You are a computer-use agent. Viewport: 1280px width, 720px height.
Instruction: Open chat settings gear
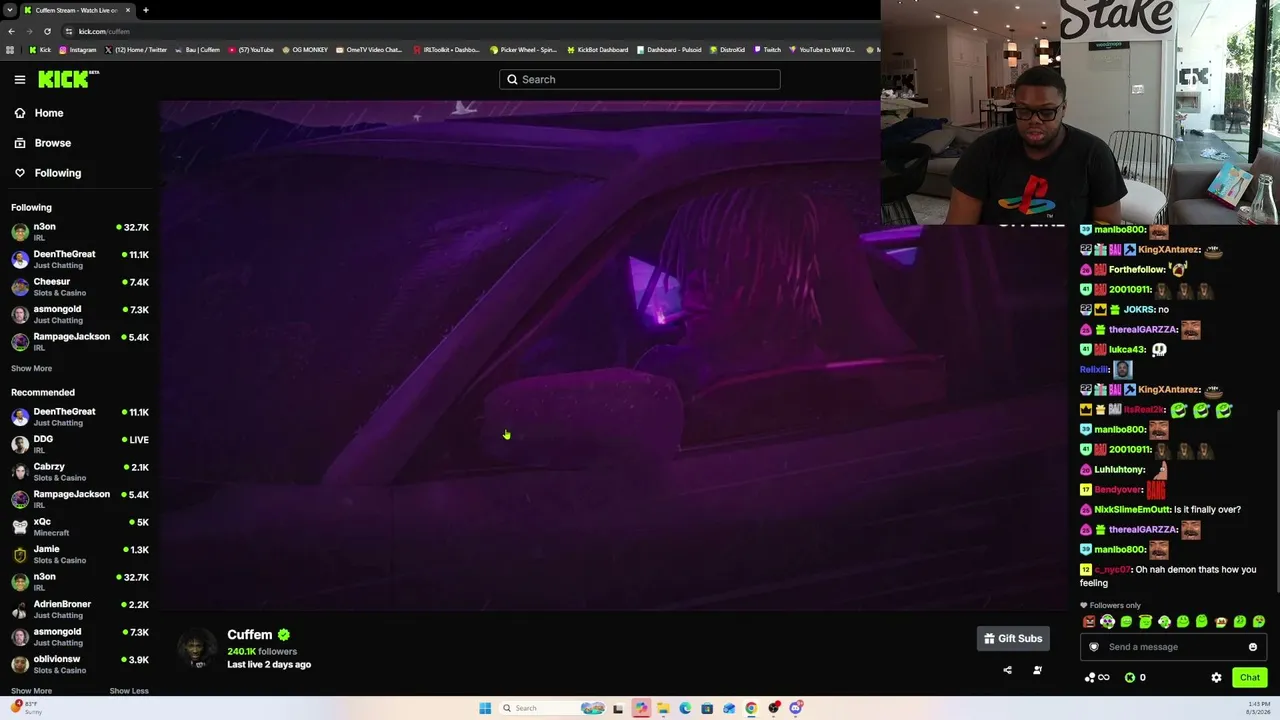[1216, 677]
